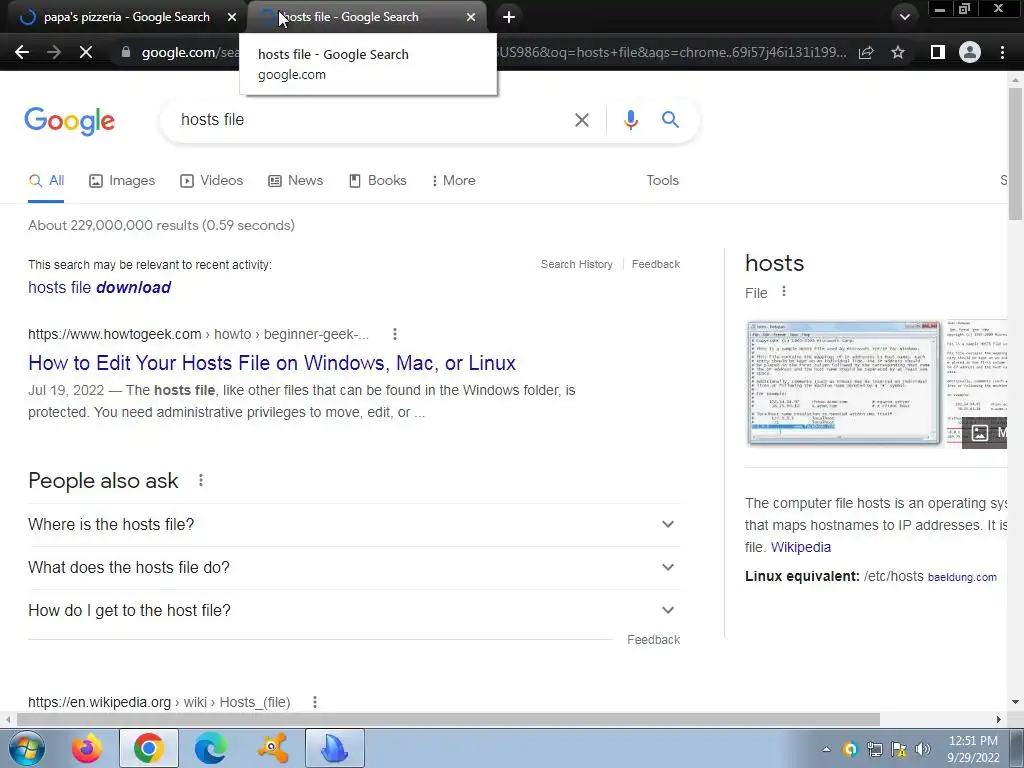The width and height of the screenshot is (1024, 768).
Task: Open the taskbar clock and date
Action: [973, 749]
